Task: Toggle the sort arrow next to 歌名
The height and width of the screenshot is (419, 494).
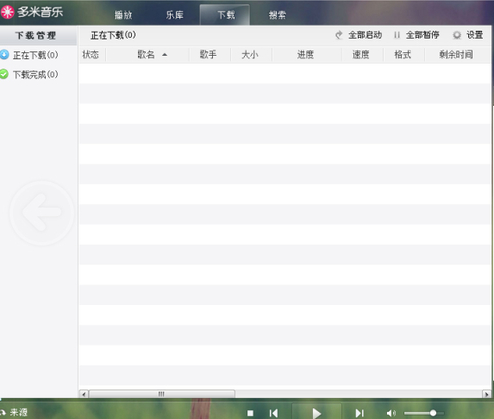Action: pos(165,55)
